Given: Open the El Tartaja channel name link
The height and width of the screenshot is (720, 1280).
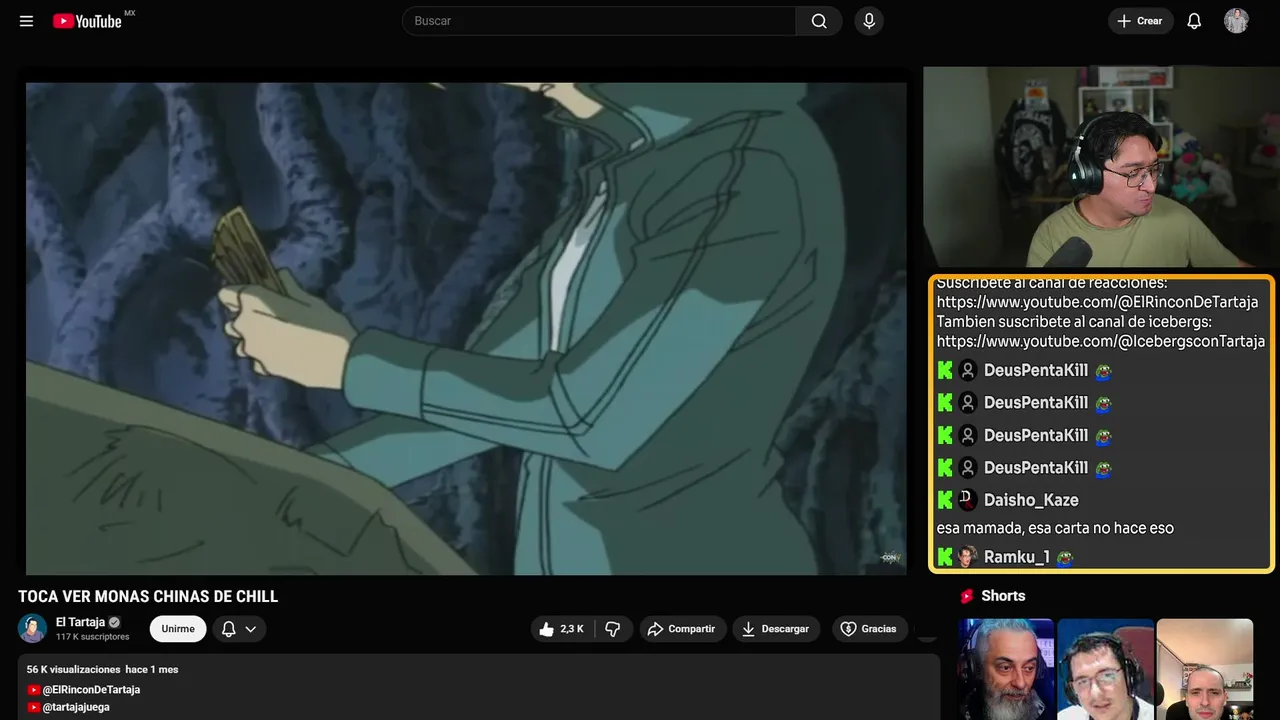Looking at the screenshot, I should (x=80, y=622).
